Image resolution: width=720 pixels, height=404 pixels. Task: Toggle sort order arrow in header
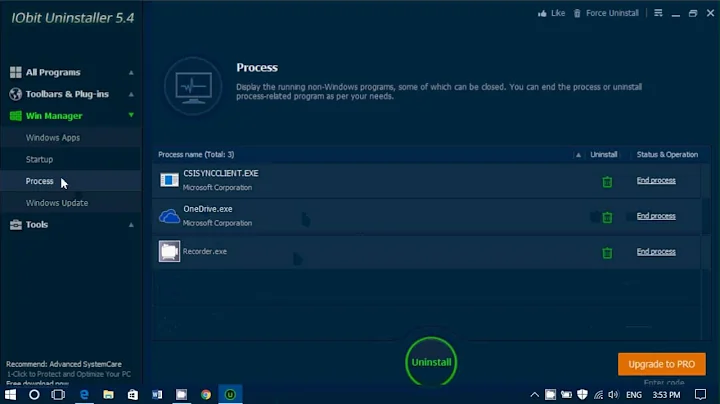click(x=578, y=155)
